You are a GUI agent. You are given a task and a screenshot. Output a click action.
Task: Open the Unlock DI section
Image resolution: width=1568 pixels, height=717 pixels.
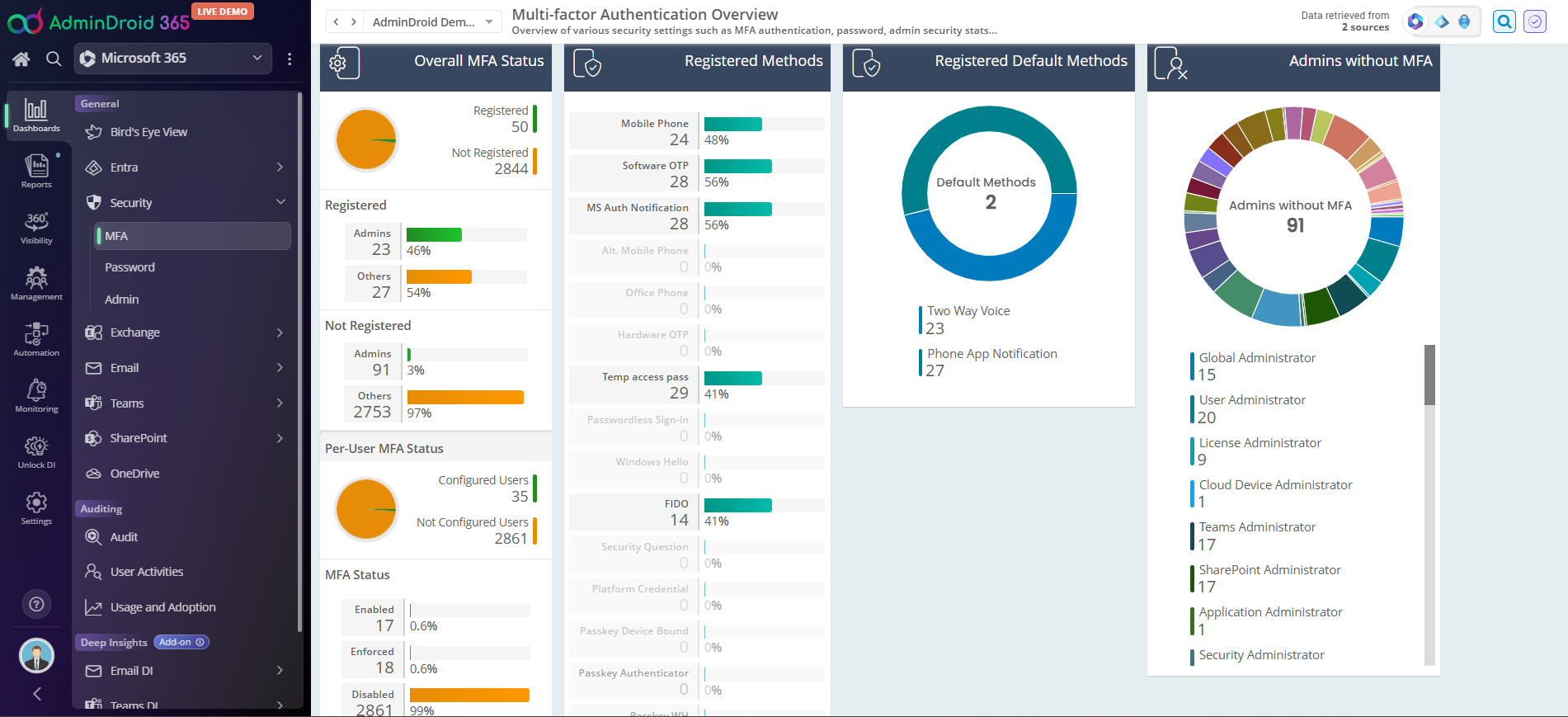(36, 451)
